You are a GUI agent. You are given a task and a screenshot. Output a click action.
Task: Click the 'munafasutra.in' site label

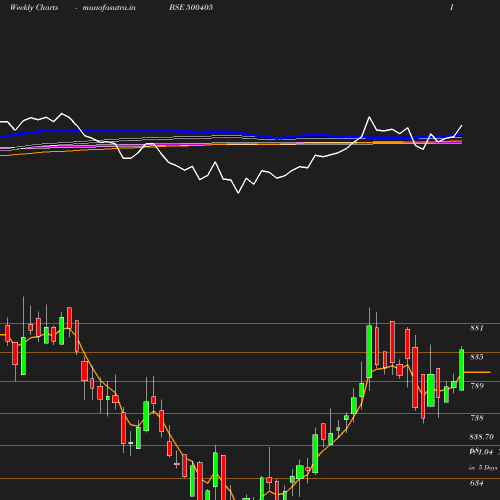tap(109, 7)
